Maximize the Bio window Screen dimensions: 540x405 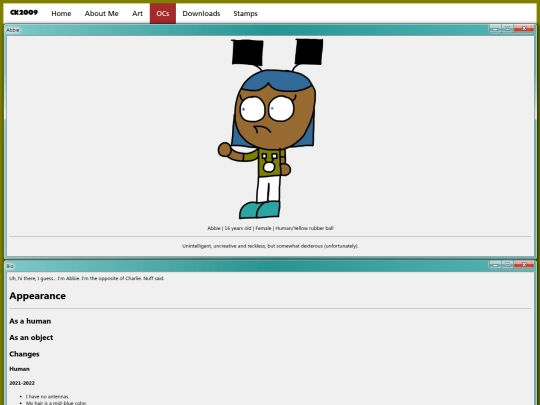(507, 264)
